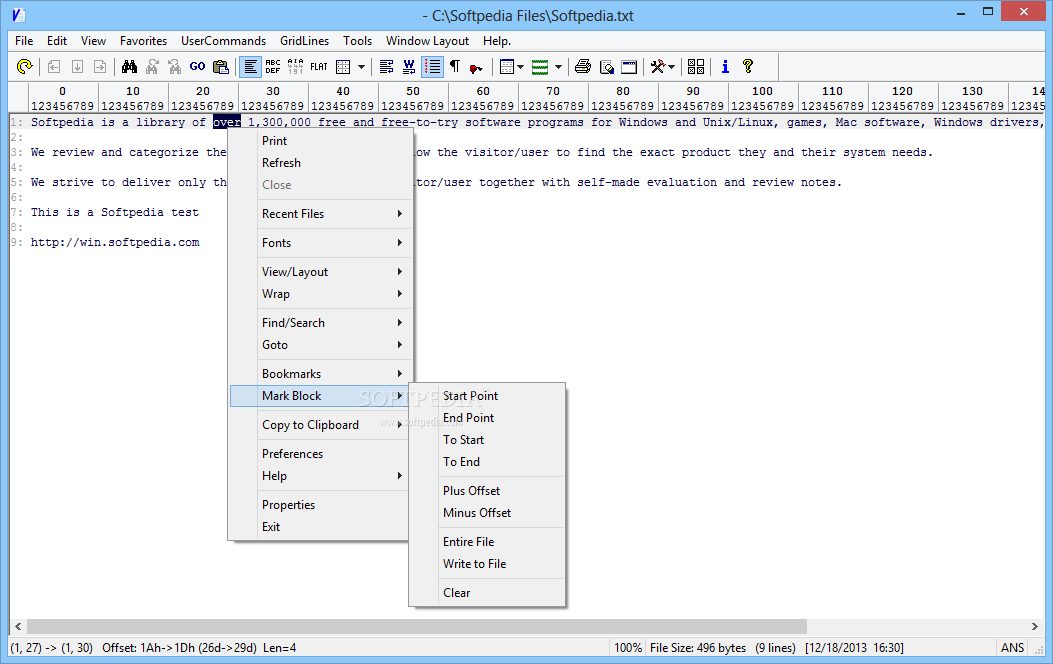
Task: Click the word wrap W icon
Action: pyautogui.click(x=409, y=66)
